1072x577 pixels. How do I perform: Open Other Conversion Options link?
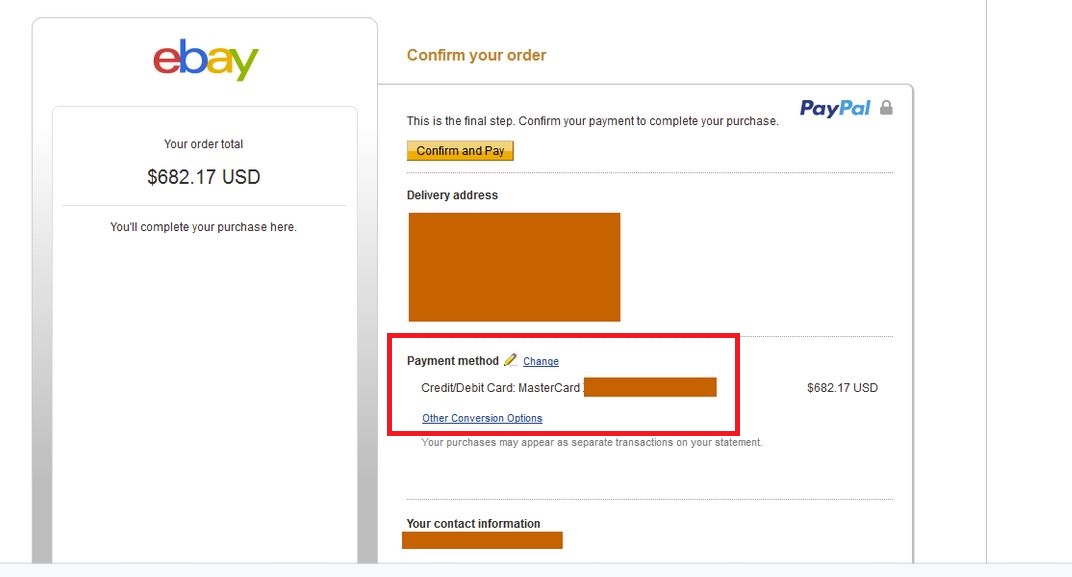point(482,418)
